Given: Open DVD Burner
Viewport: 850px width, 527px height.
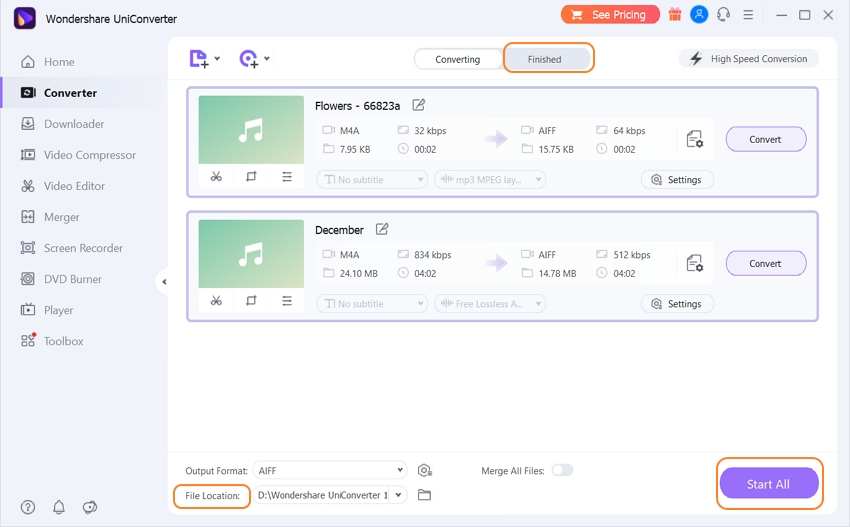Looking at the screenshot, I should pyautogui.click(x=61, y=279).
